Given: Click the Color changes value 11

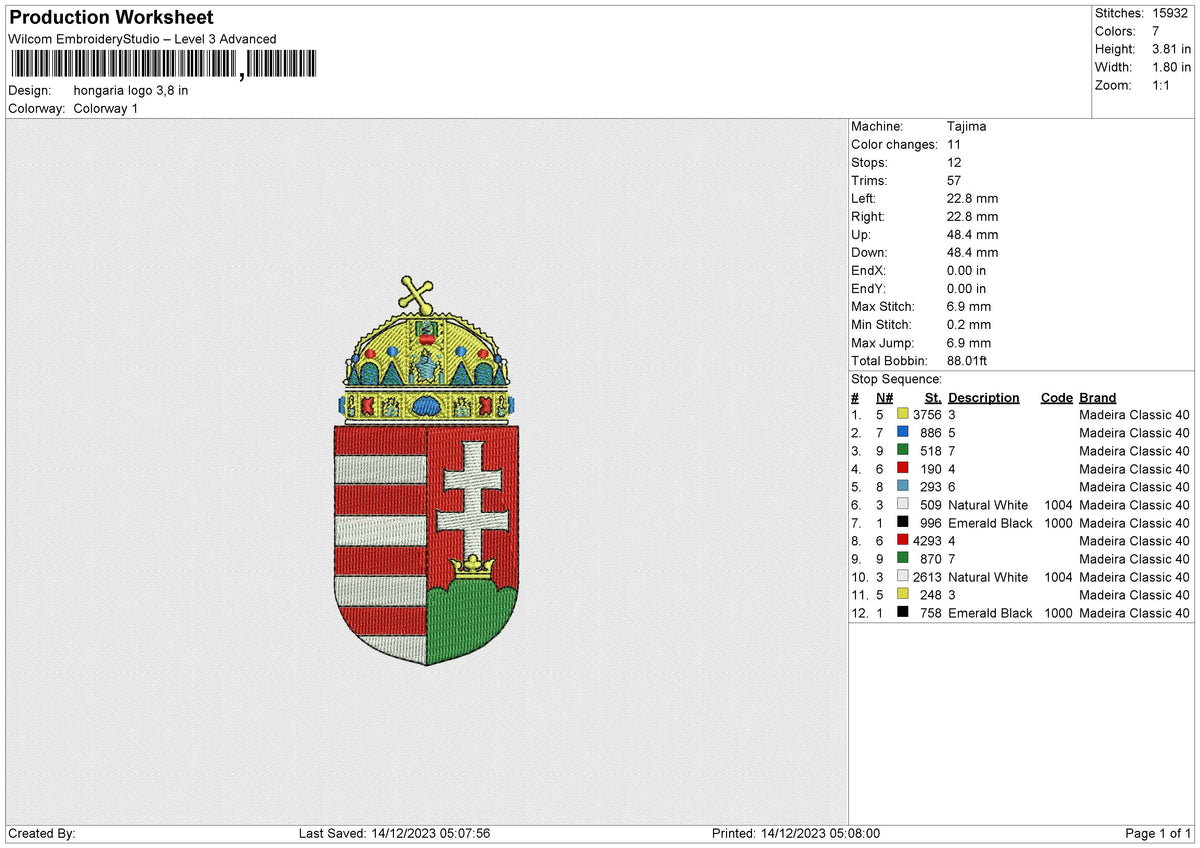Looking at the screenshot, I should [953, 144].
